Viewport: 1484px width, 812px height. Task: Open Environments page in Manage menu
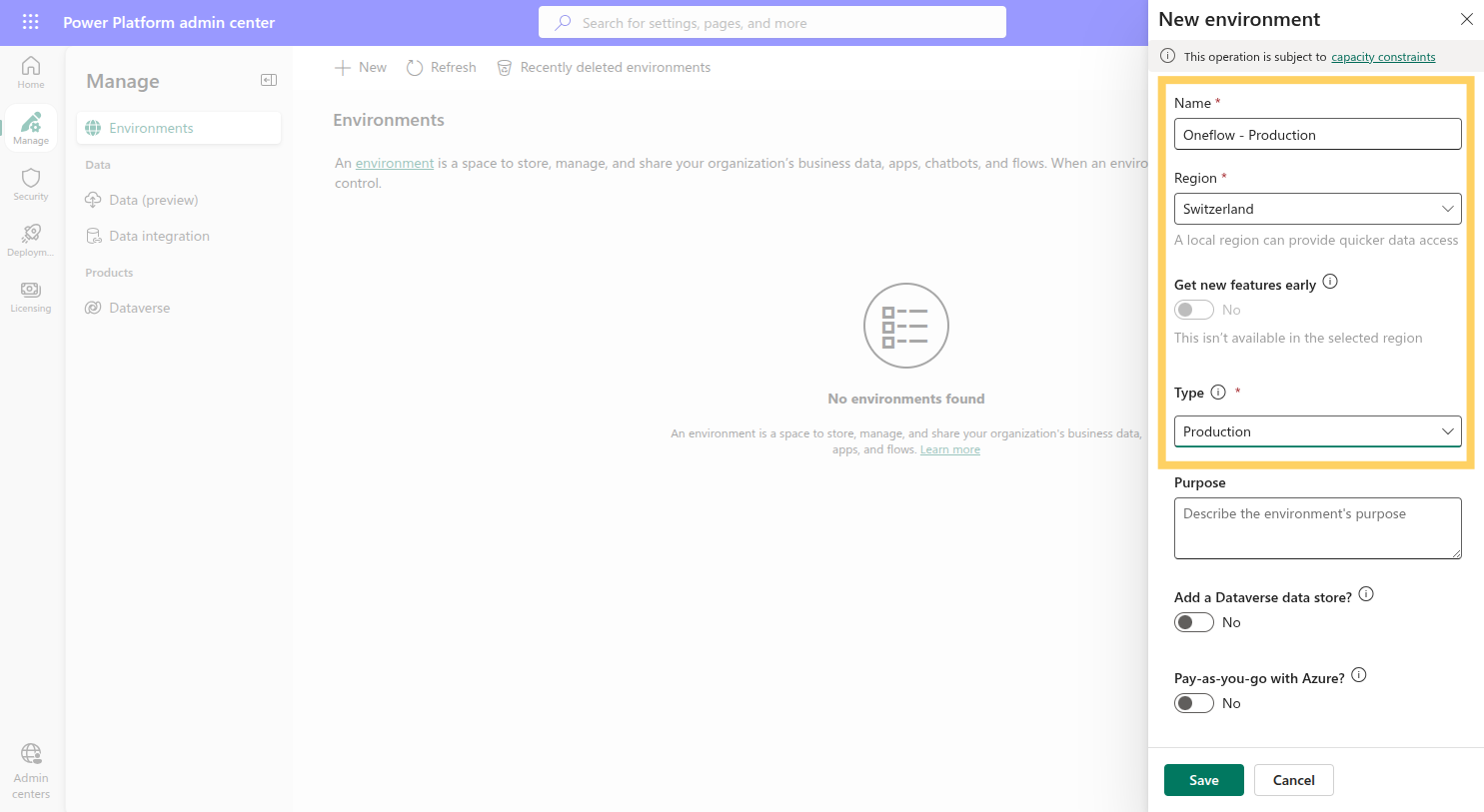179,128
